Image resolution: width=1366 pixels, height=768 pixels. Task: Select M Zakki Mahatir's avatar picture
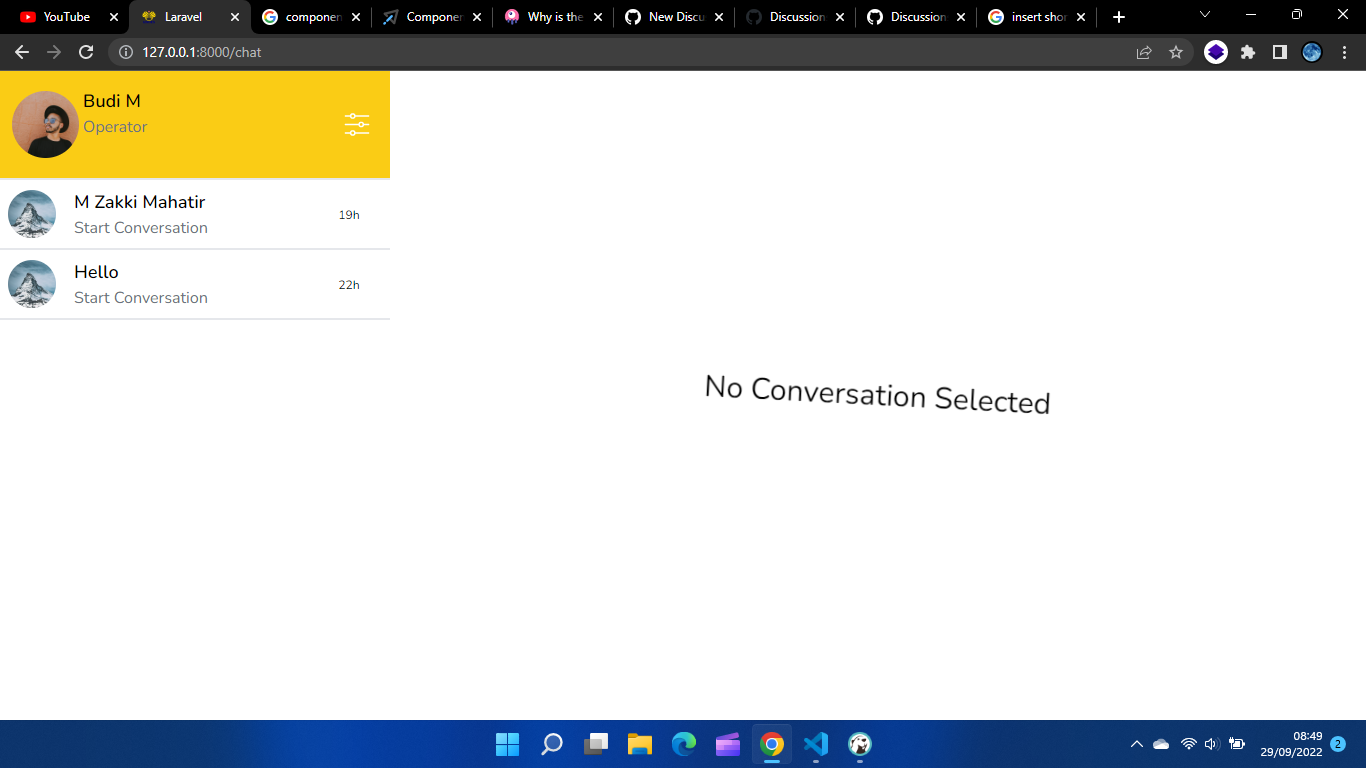32,214
